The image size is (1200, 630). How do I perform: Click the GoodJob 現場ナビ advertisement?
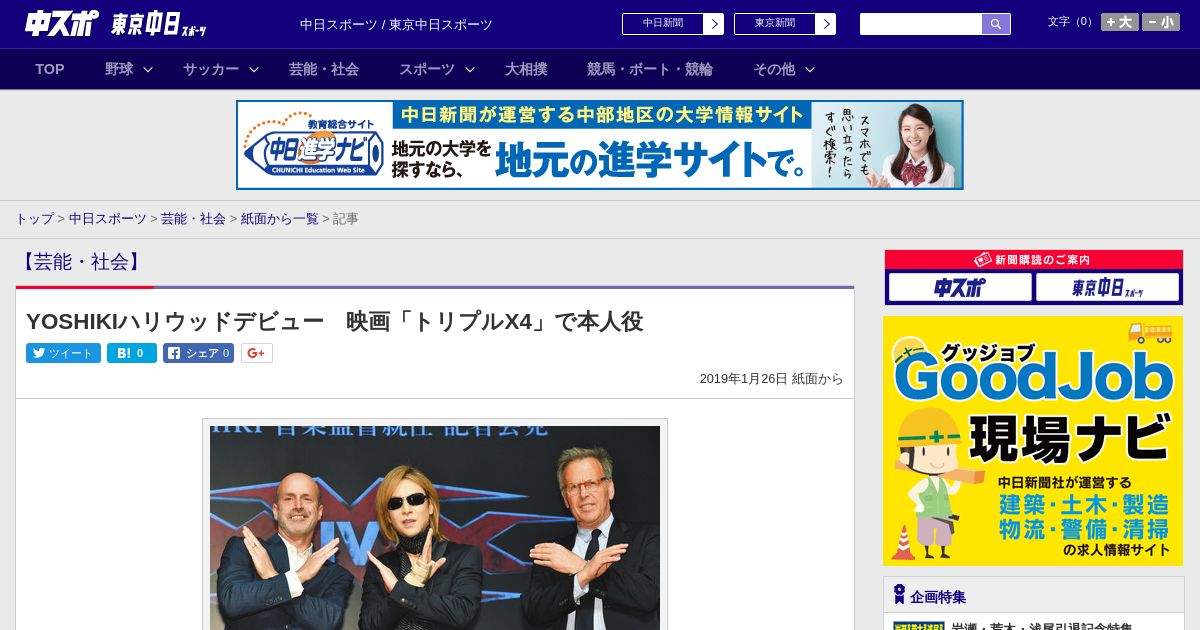1033,441
